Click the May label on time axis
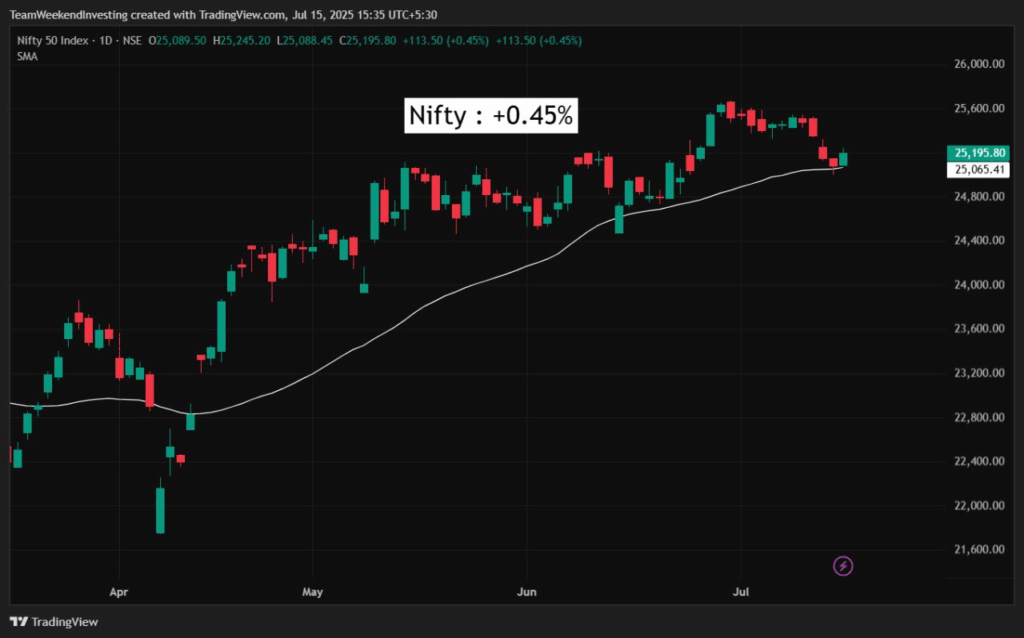The image size is (1024, 638). click(x=312, y=592)
